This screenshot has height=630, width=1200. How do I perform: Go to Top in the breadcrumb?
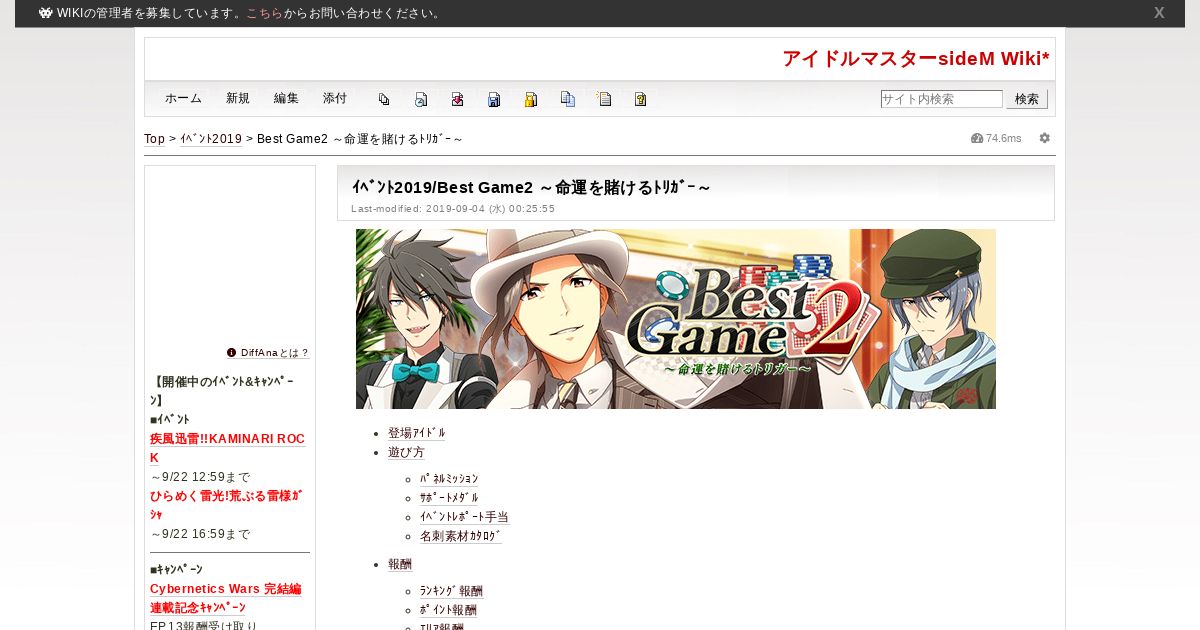point(155,138)
